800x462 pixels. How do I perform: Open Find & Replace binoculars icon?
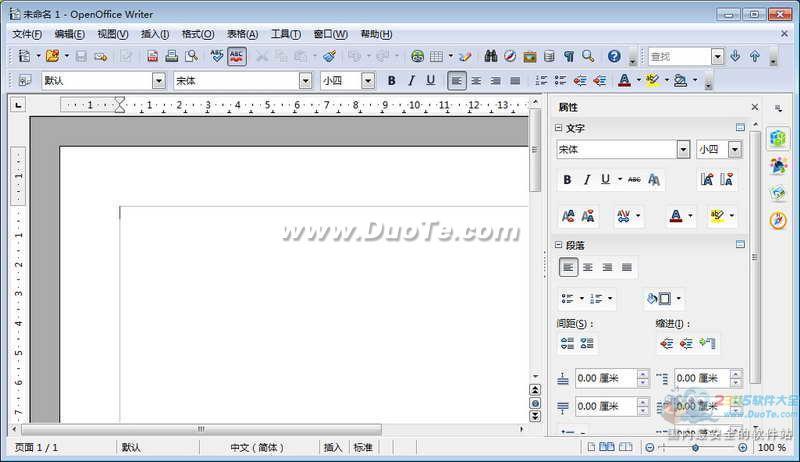click(x=491, y=56)
